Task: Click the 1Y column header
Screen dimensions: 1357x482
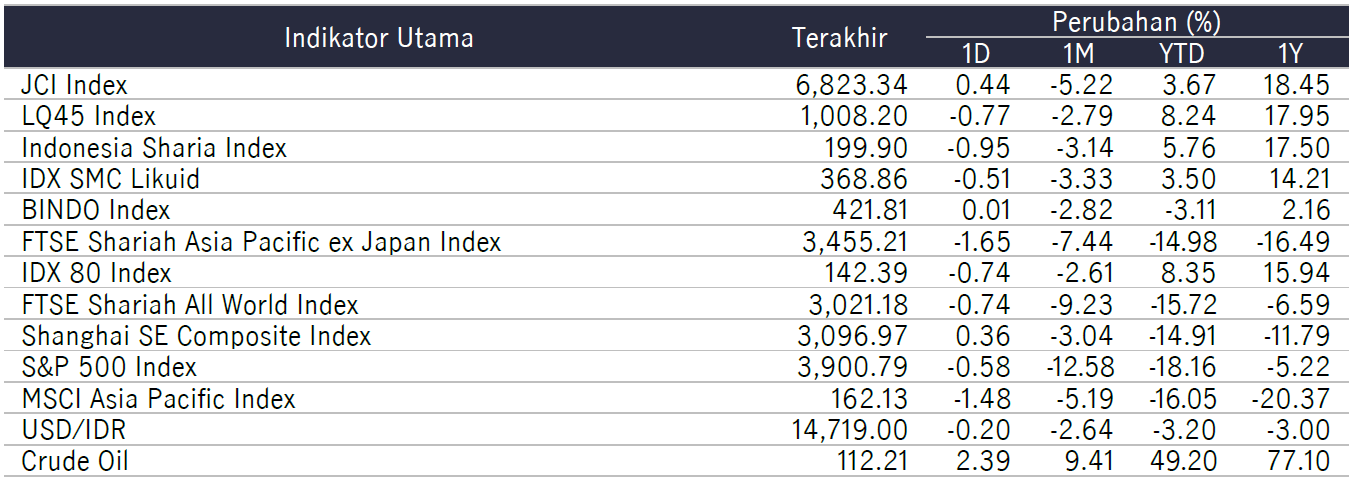Action: 1289,54
